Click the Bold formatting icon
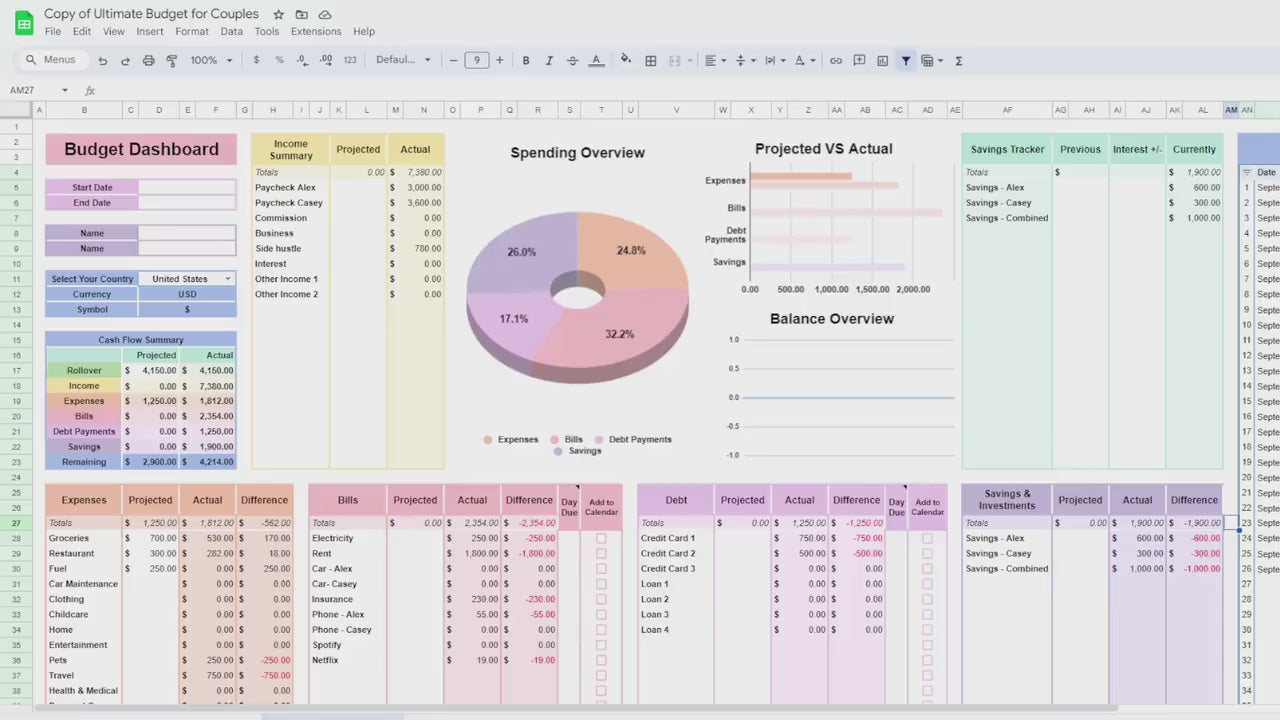 click(x=526, y=60)
